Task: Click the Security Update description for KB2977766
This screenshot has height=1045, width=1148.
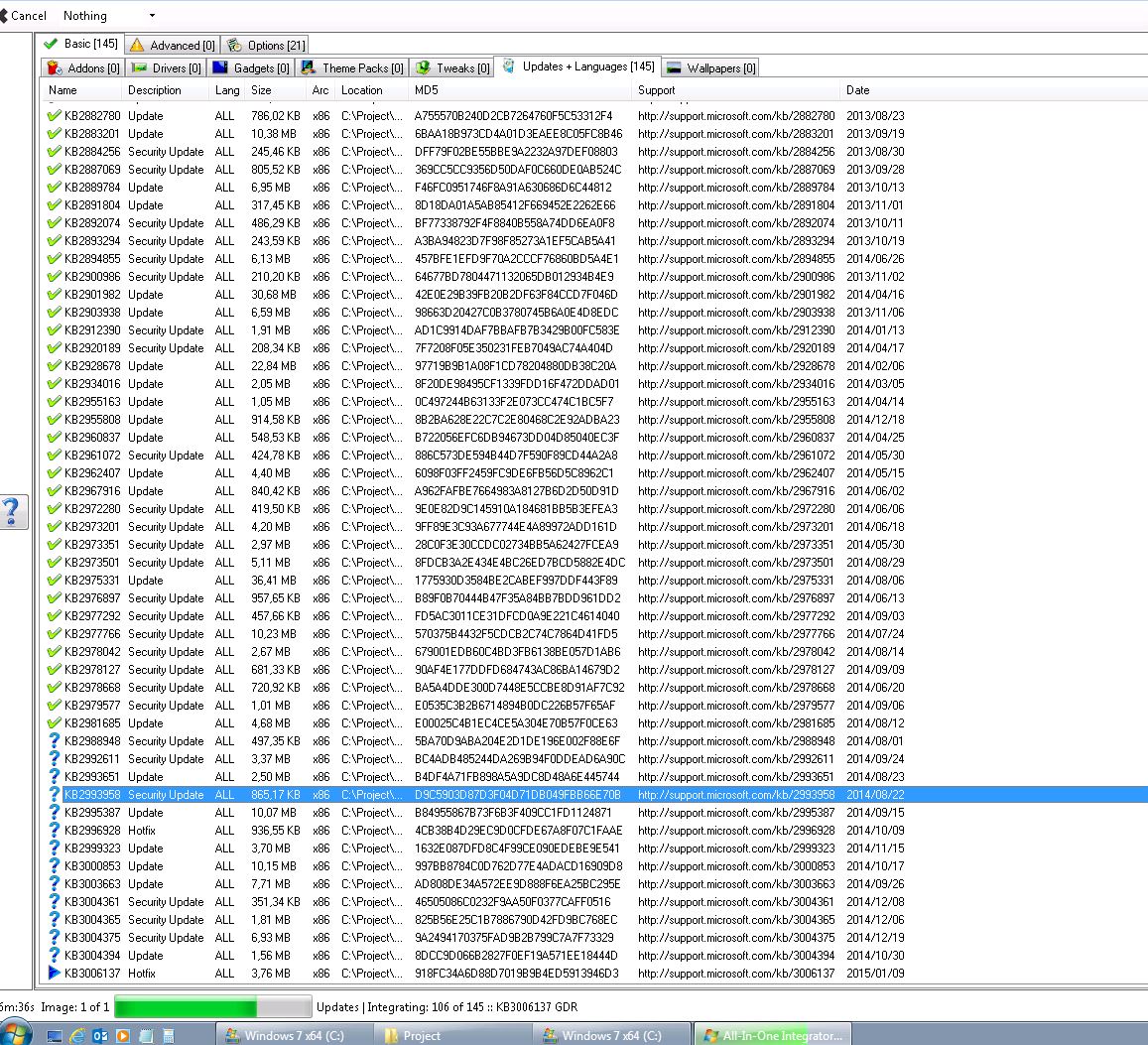Action: coord(166,634)
